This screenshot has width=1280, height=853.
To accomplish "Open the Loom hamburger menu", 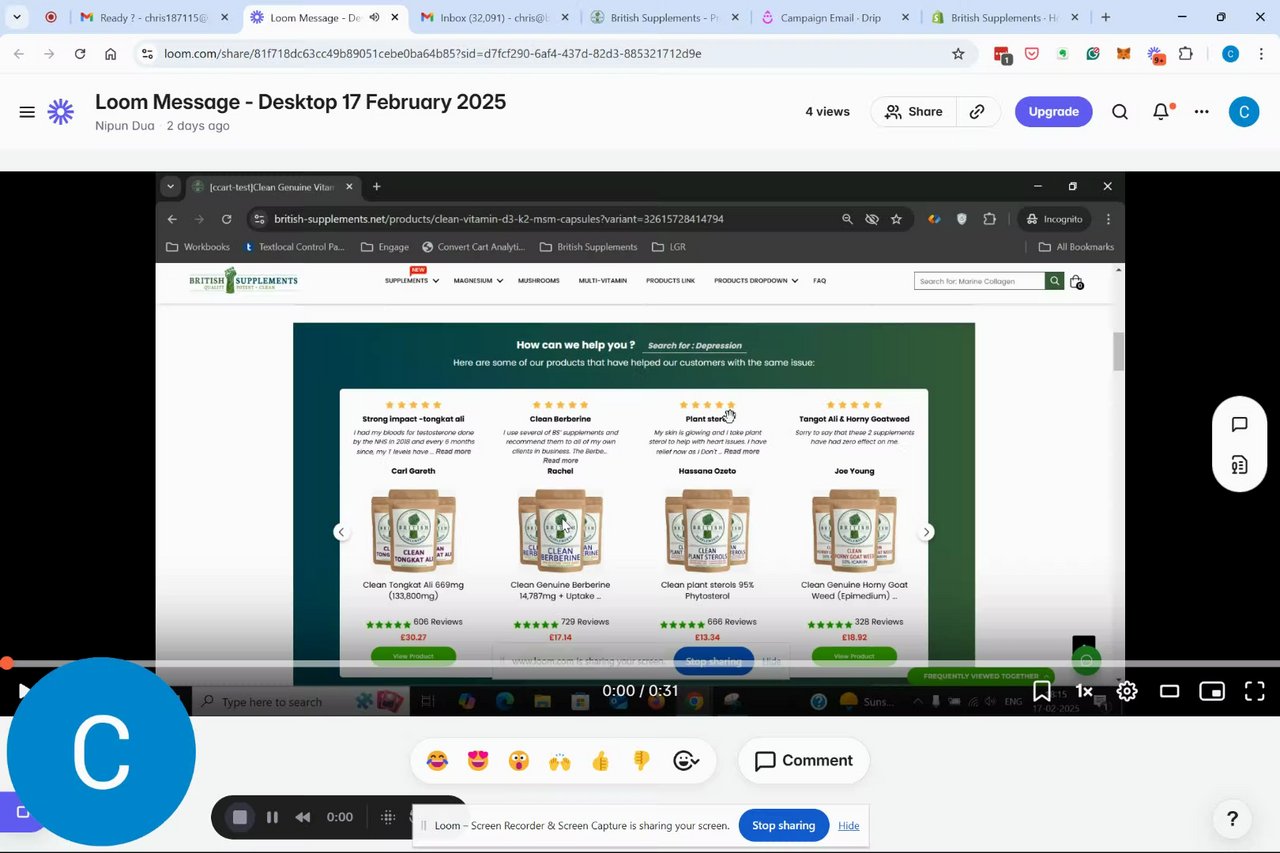I will 27,112.
